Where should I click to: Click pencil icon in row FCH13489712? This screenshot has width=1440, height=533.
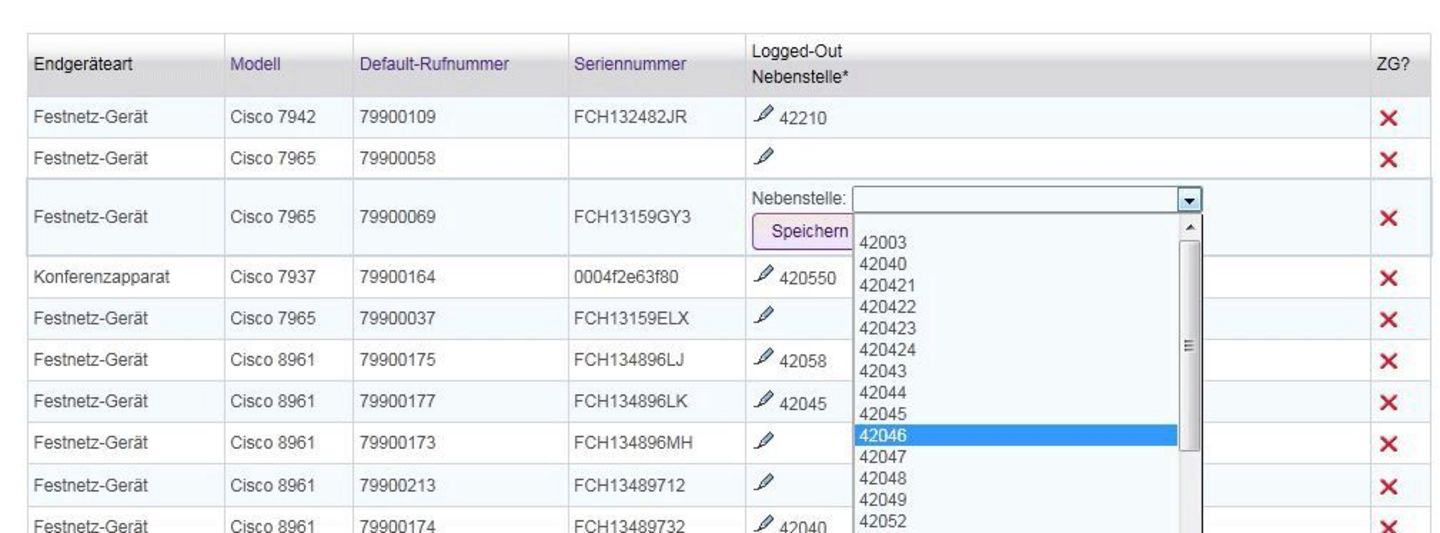(764, 484)
